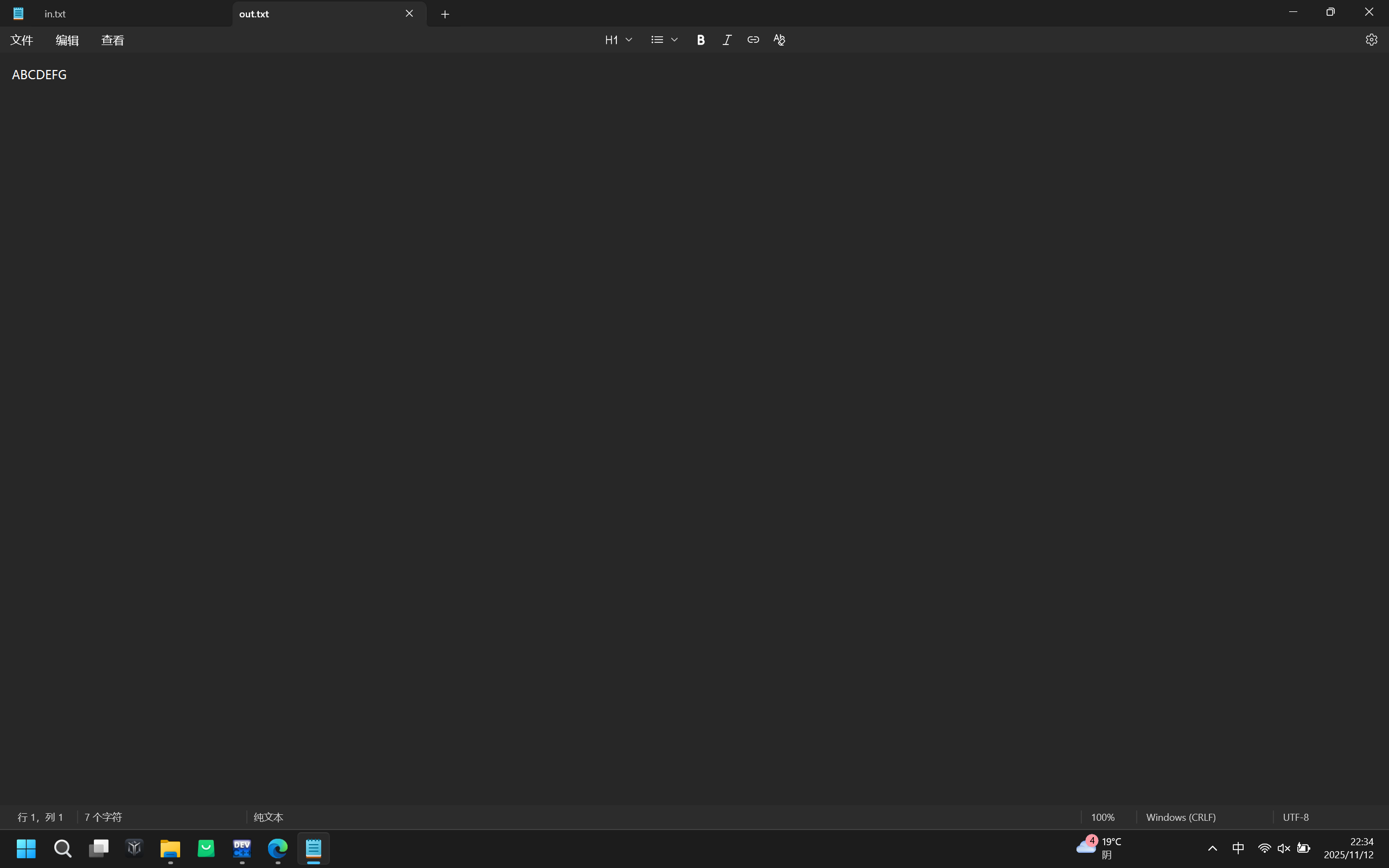Launch Microsoft Edge from the taskbar
Screen dimensions: 1389x868
(x=278, y=848)
